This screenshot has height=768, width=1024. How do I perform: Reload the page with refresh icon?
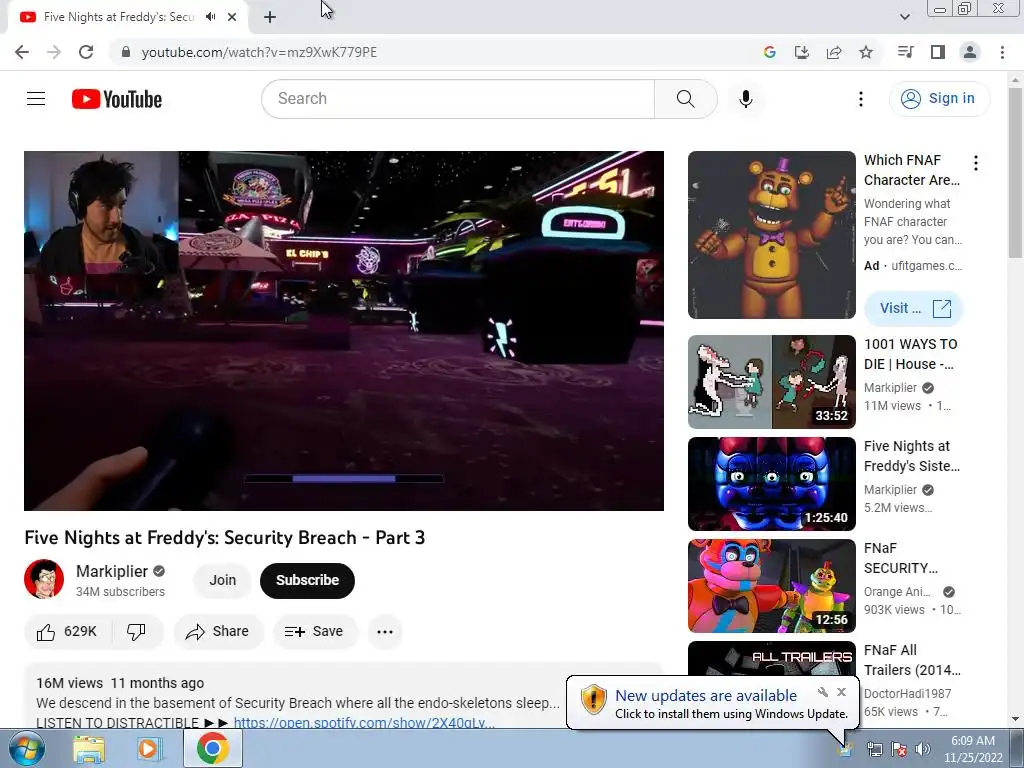click(86, 52)
